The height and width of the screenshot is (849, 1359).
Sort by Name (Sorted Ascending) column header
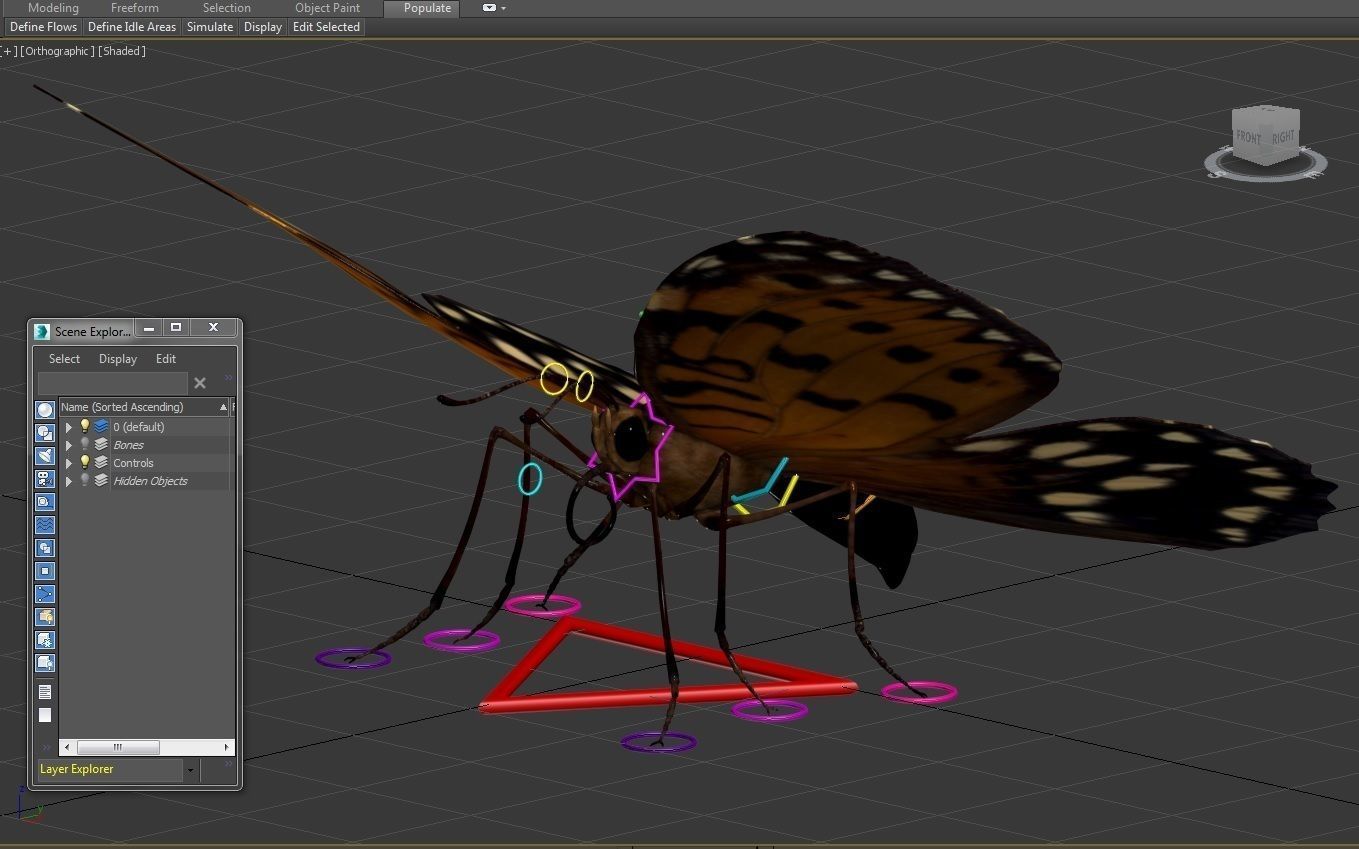[144, 407]
